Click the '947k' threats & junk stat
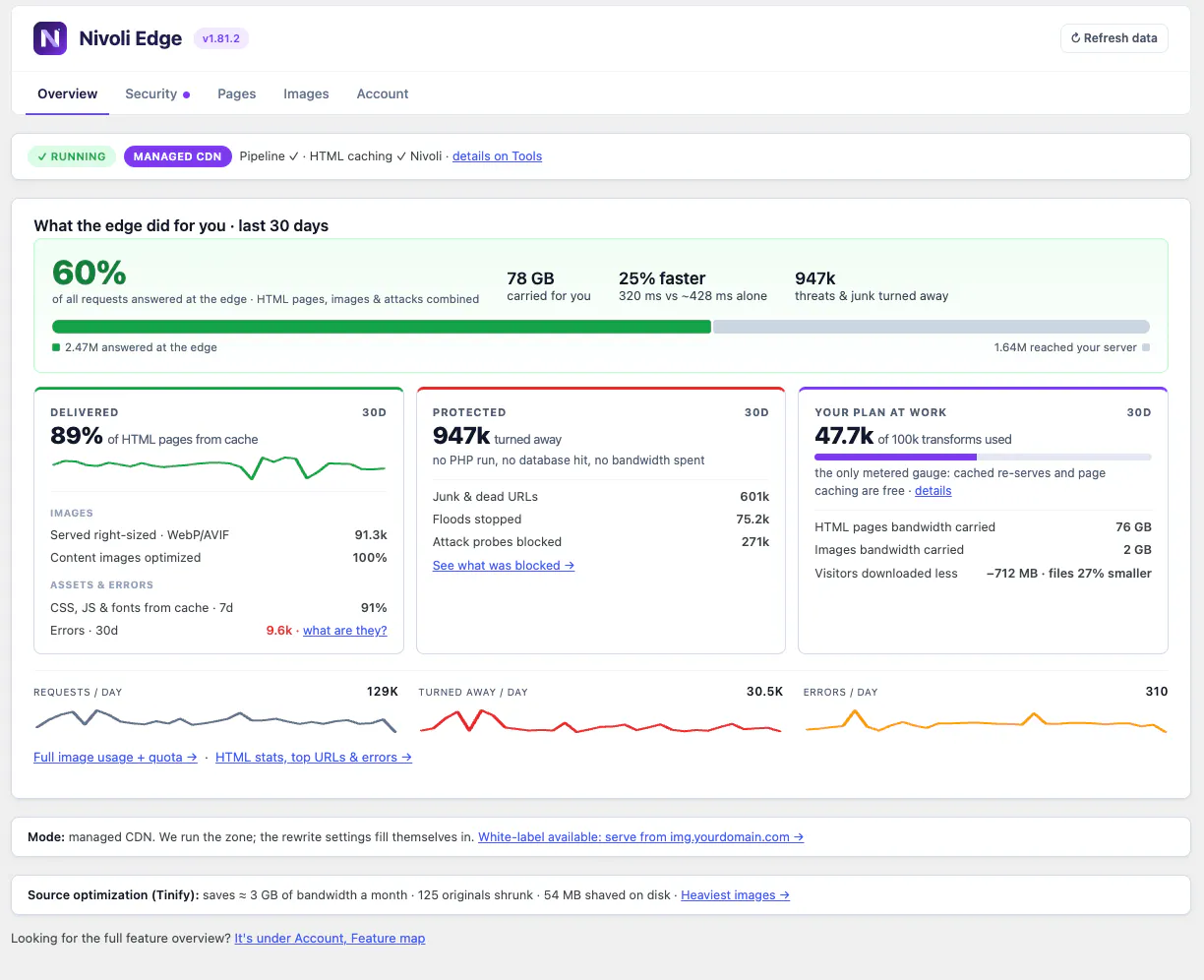This screenshot has width=1204, height=980. [x=815, y=278]
